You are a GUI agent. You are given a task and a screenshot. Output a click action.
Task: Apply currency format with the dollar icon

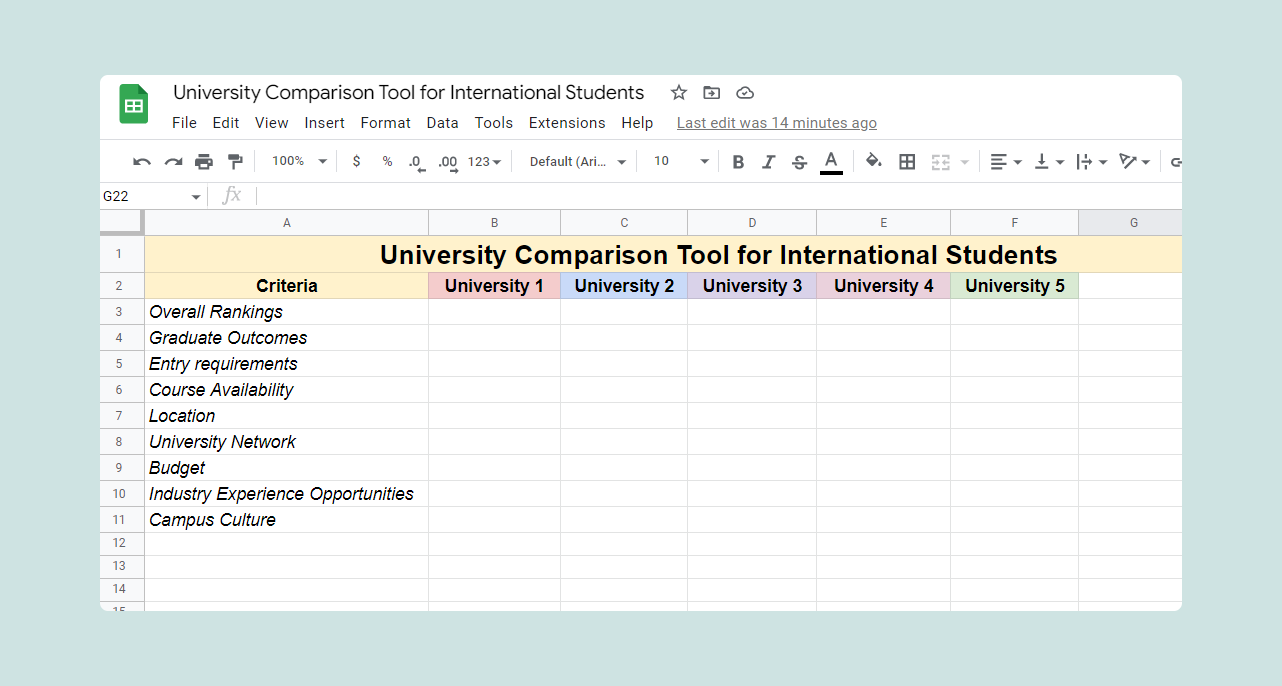[356, 160]
